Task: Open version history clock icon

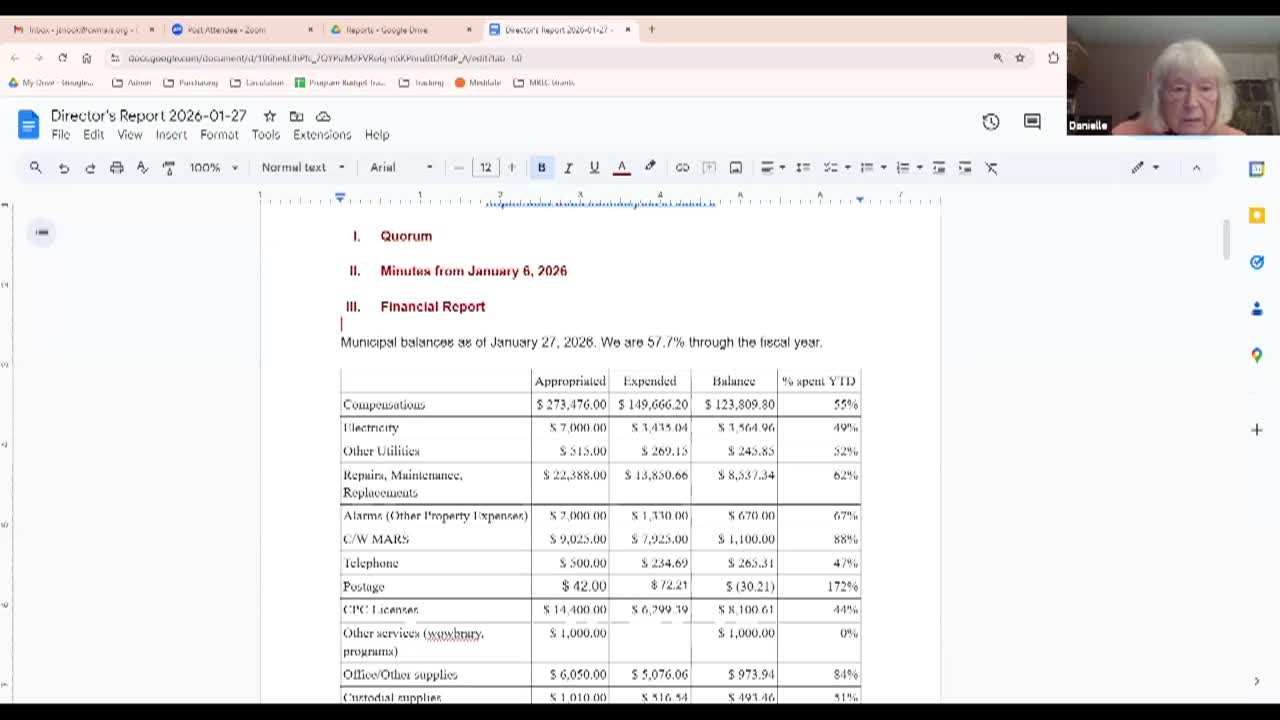Action: click(x=990, y=122)
